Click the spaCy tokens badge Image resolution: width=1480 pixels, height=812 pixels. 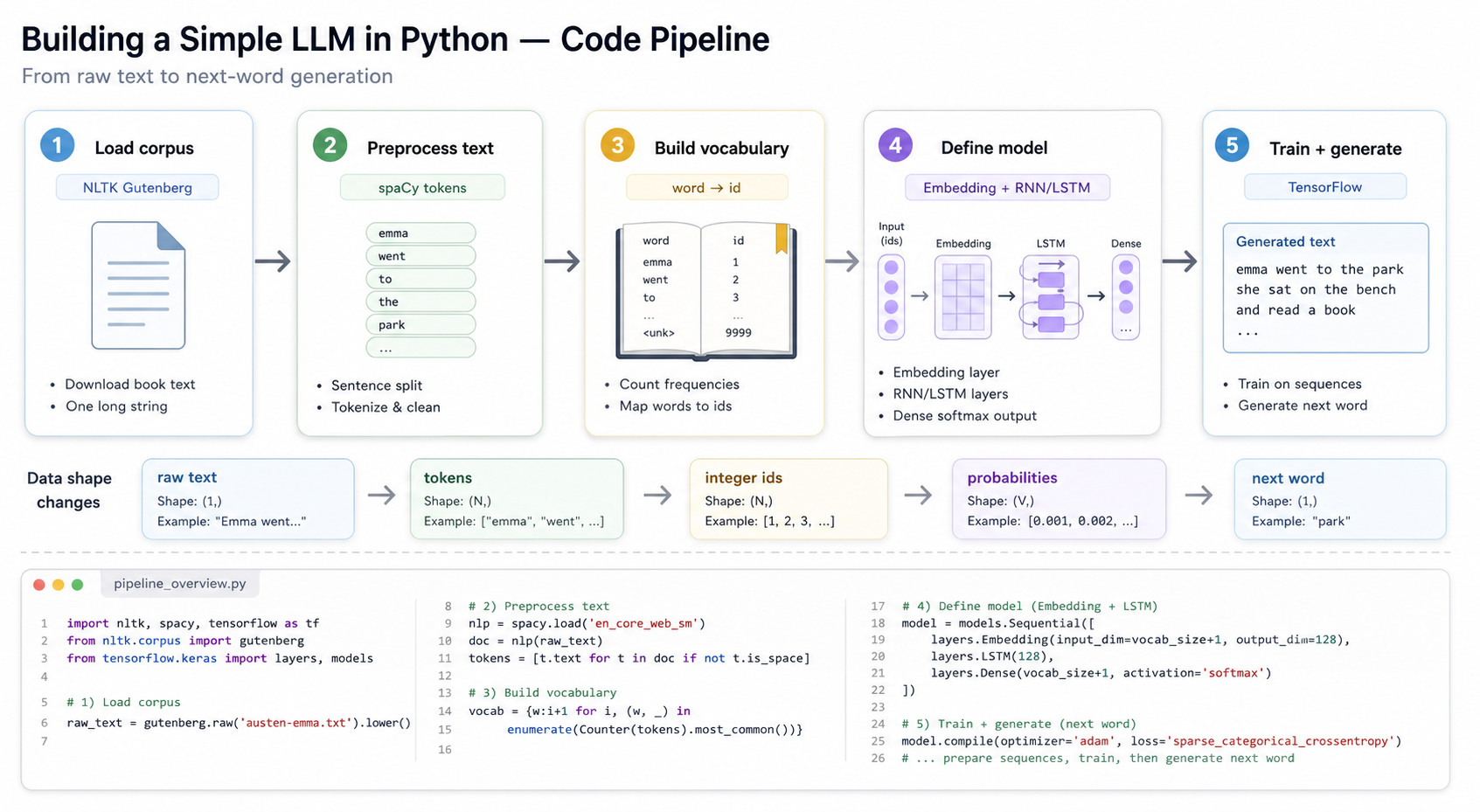pyautogui.click(x=422, y=187)
